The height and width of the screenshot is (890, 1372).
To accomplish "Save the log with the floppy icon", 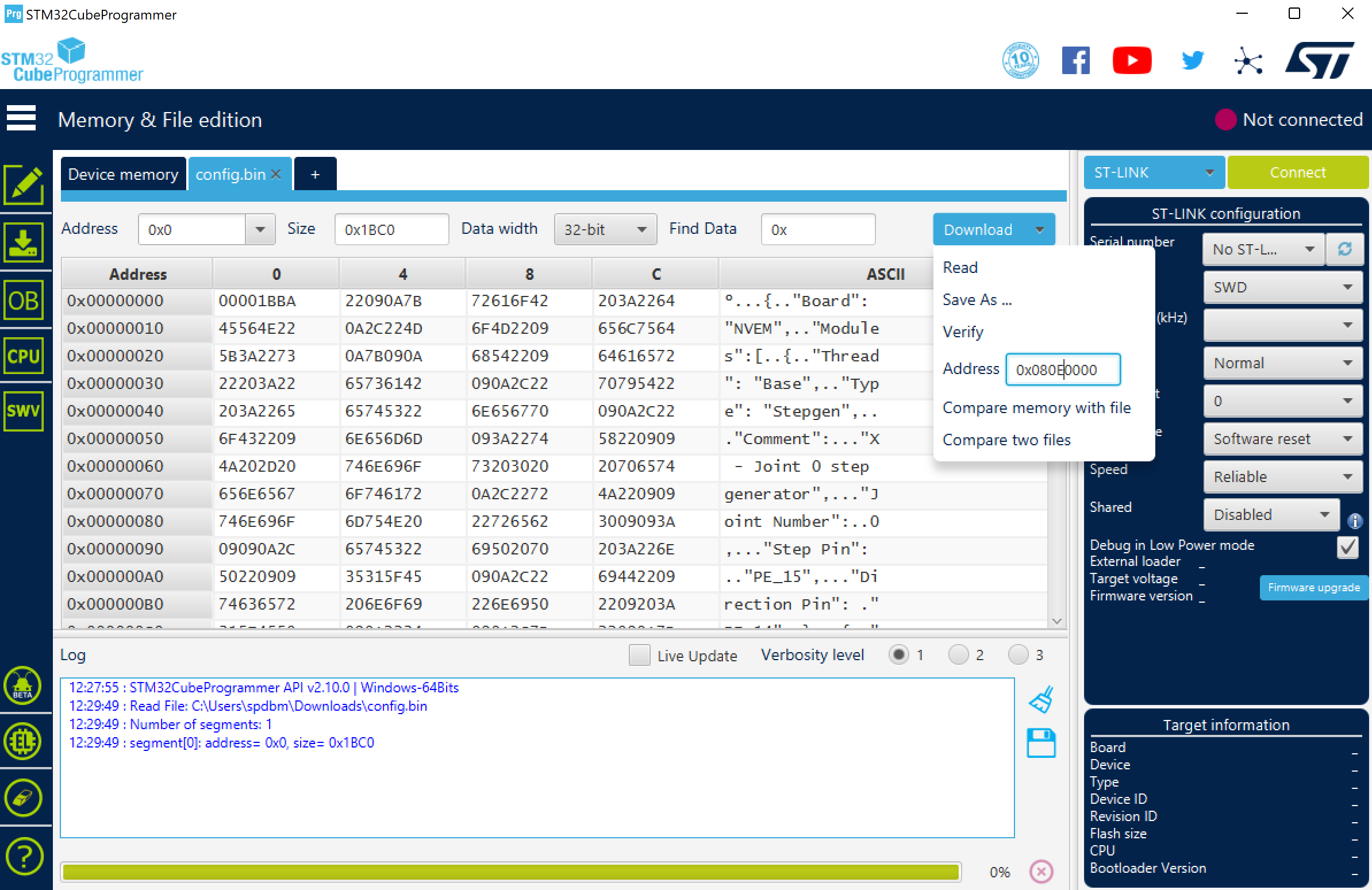I will [x=1041, y=743].
